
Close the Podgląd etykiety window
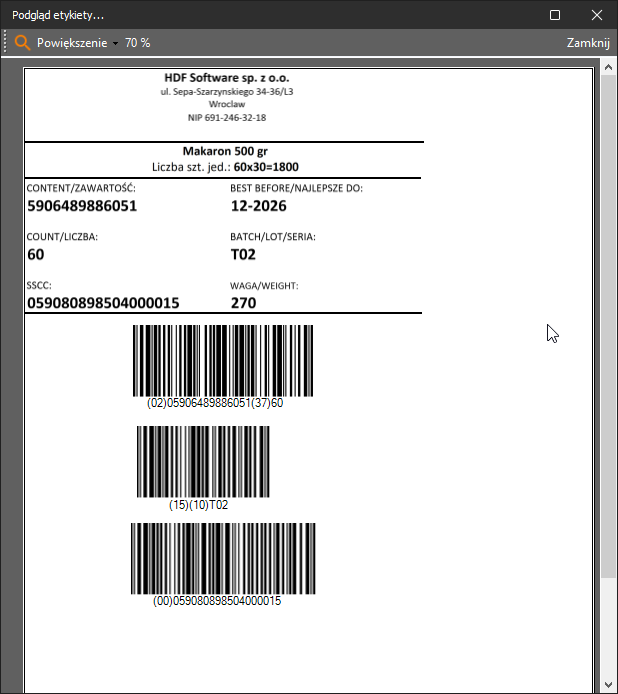pos(596,15)
